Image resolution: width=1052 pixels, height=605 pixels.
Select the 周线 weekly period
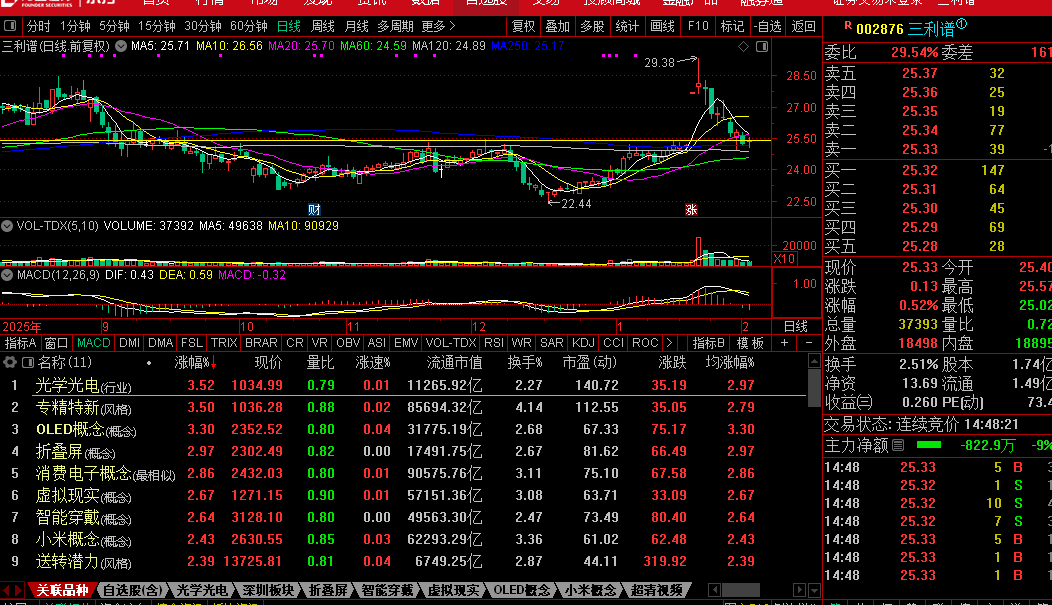pos(323,26)
